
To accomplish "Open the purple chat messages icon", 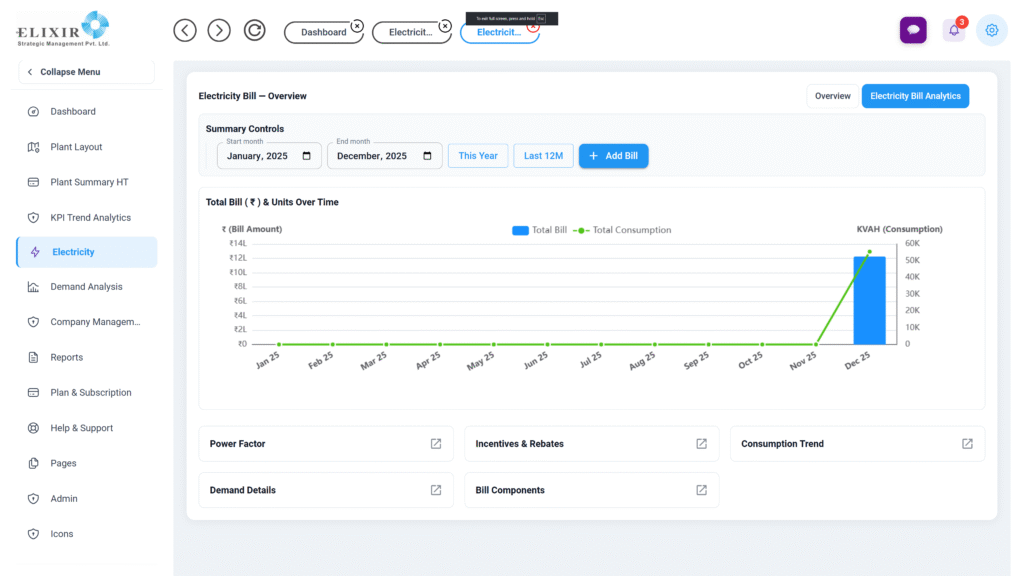I will (x=912, y=30).
